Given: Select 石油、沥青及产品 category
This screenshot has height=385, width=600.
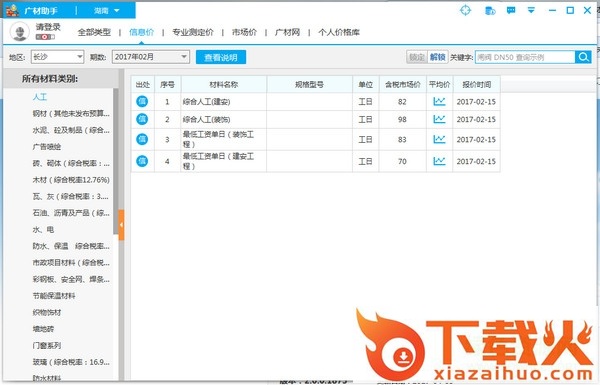Looking at the screenshot, I should (x=71, y=213).
